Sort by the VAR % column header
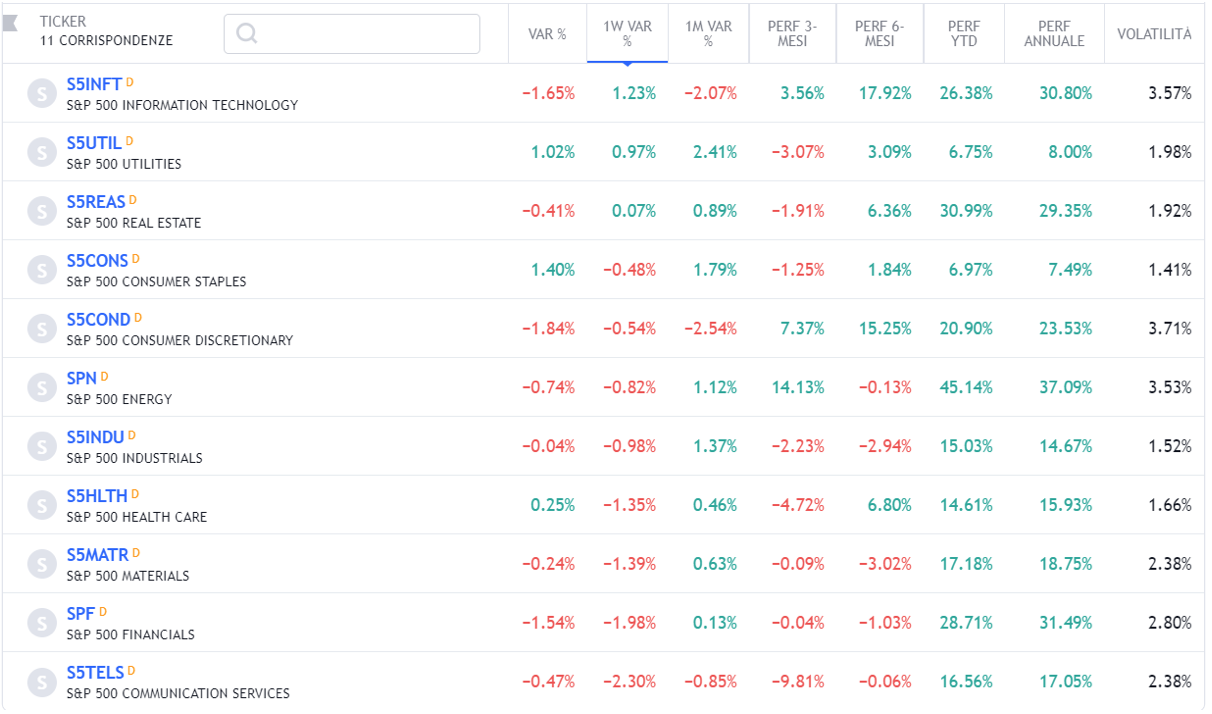This screenshot has width=1212, height=714. click(547, 34)
